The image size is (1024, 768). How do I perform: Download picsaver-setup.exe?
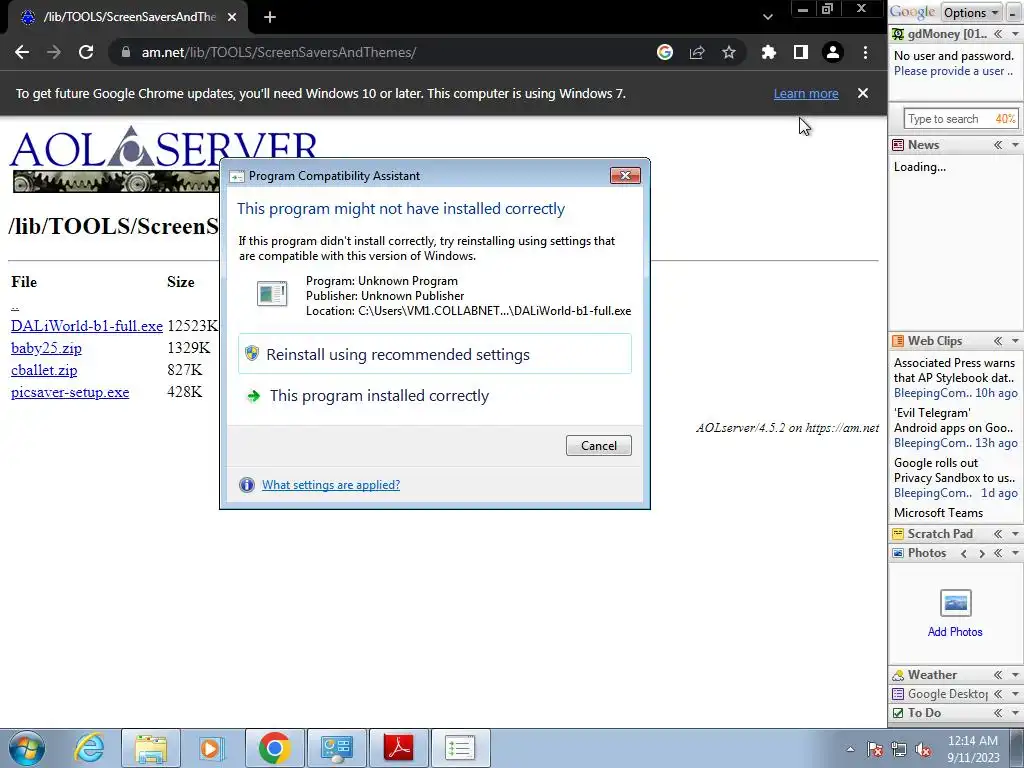pyautogui.click(x=70, y=392)
